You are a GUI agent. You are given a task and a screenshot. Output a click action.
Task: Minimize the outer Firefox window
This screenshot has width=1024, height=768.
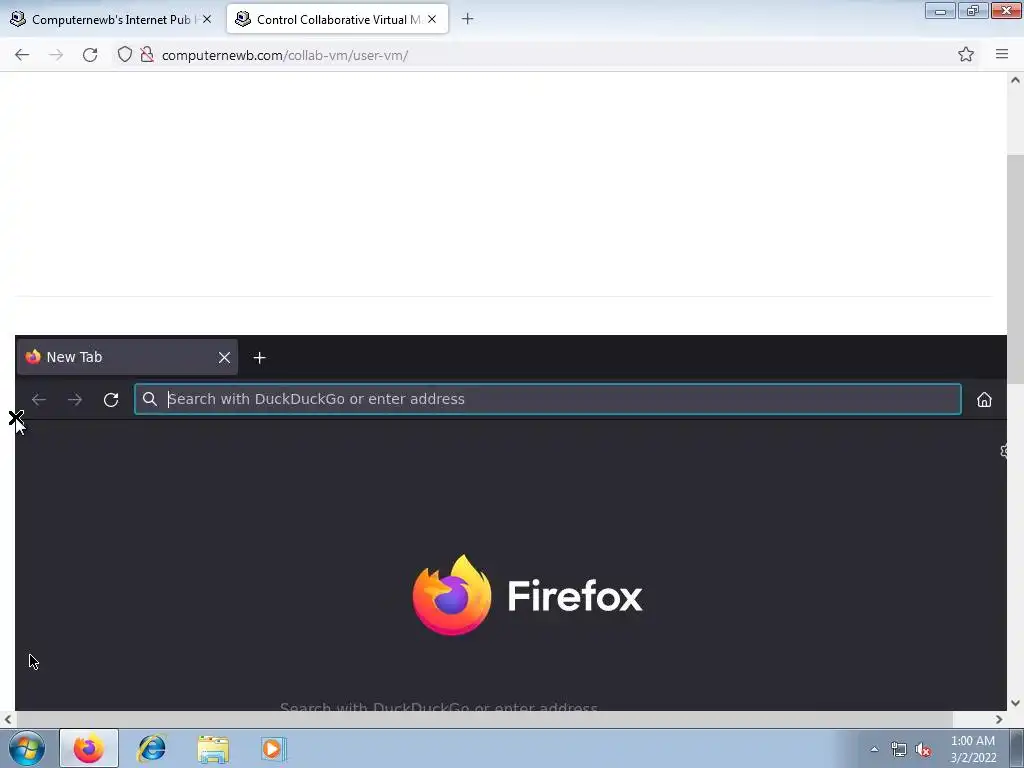tap(940, 11)
